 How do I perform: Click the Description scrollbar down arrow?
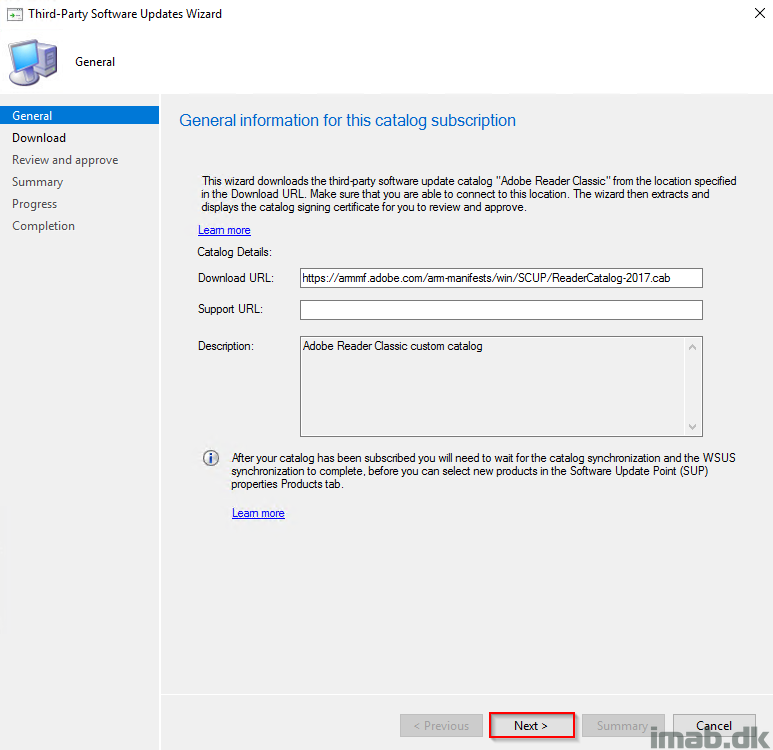[x=693, y=427]
